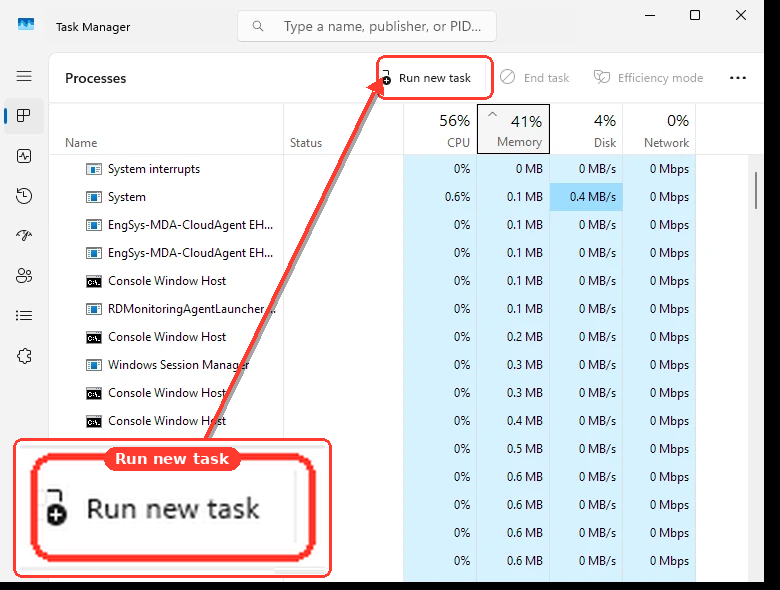Open the hamburger navigation menu

[24, 76]
